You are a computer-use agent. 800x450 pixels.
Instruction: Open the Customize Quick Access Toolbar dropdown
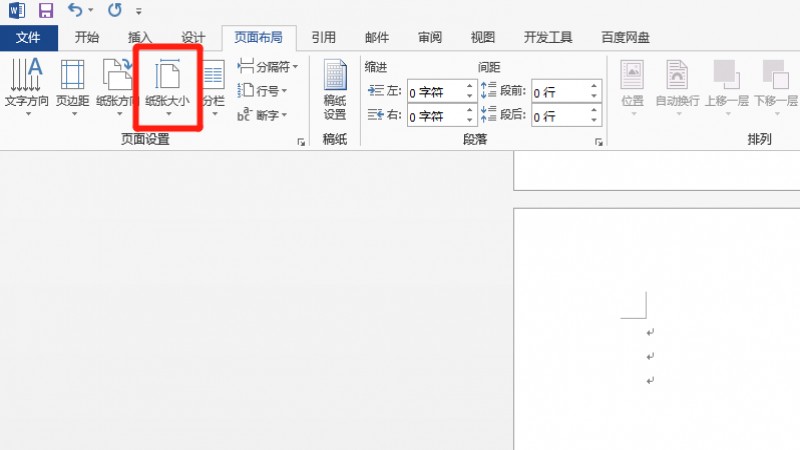[138, 11]
